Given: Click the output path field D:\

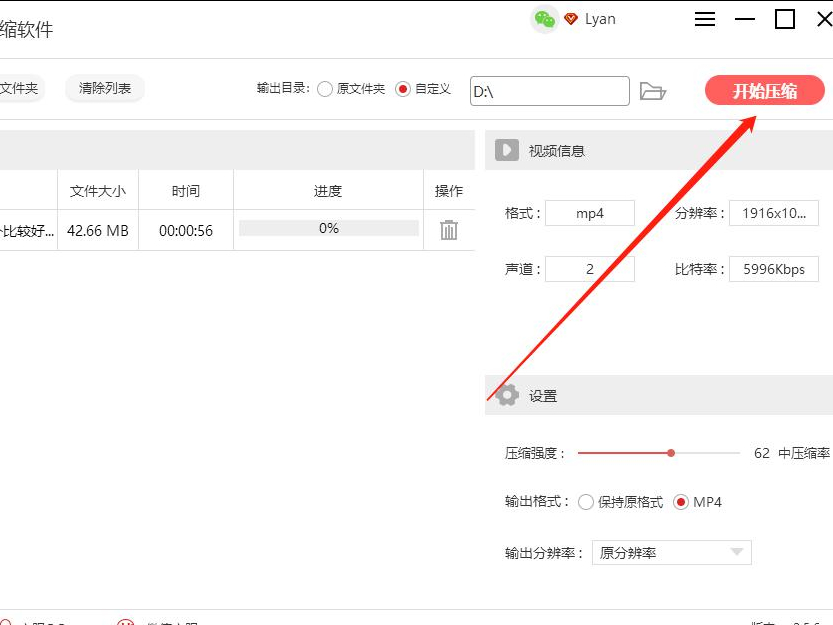Looking at the screenshot, I should 550,91.
